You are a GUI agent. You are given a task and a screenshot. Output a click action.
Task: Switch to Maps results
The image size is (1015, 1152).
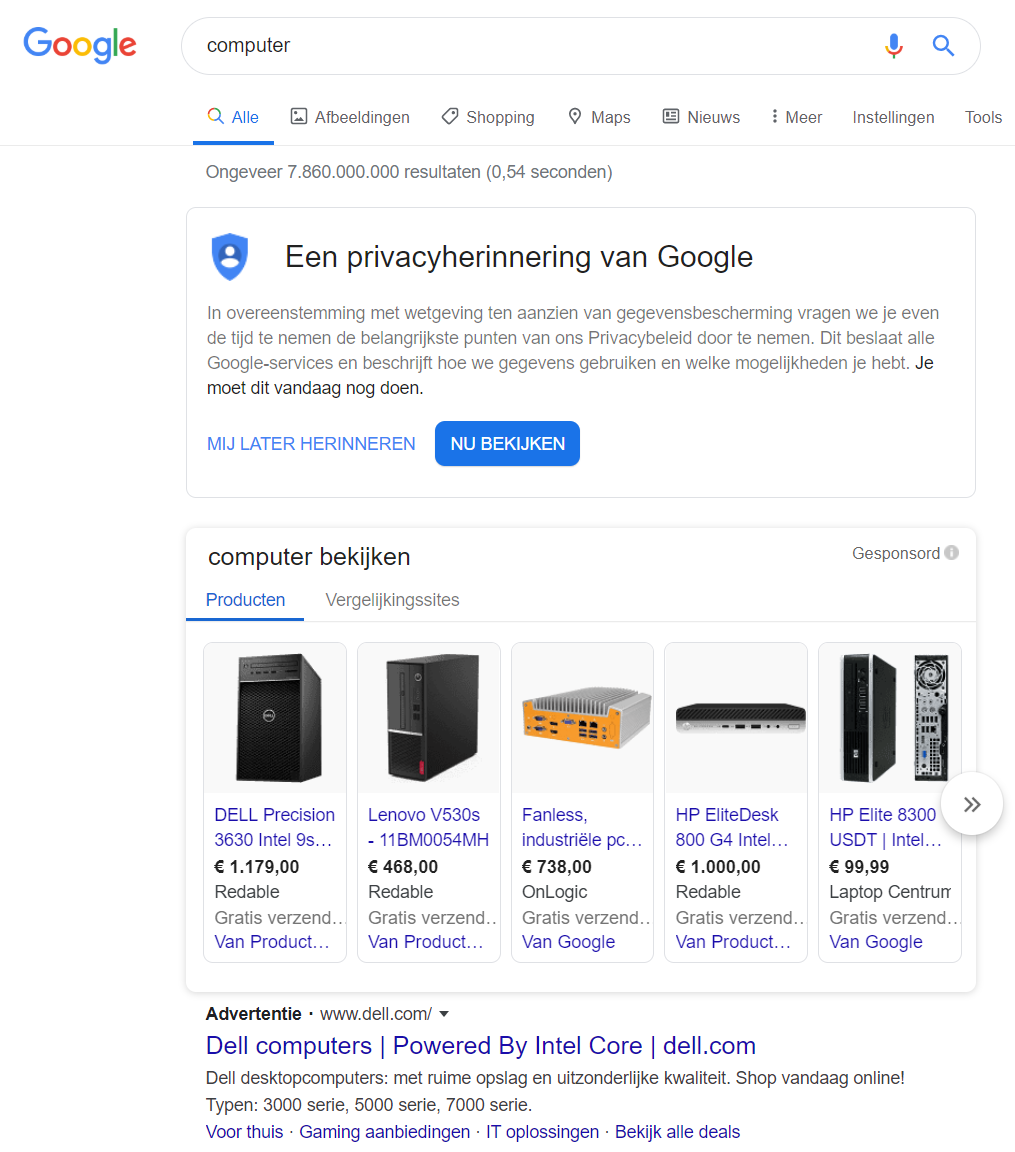click(x=599, y=117)
